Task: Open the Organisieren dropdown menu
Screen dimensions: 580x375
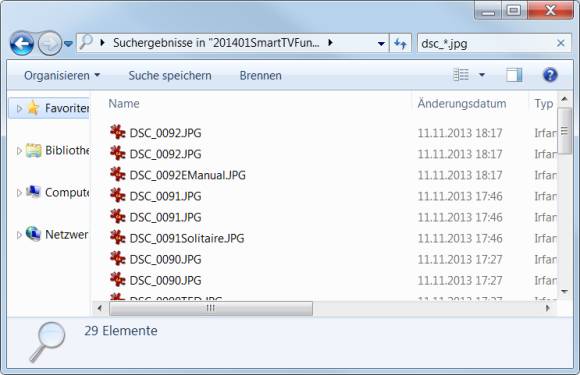Action: coord(62,75)
